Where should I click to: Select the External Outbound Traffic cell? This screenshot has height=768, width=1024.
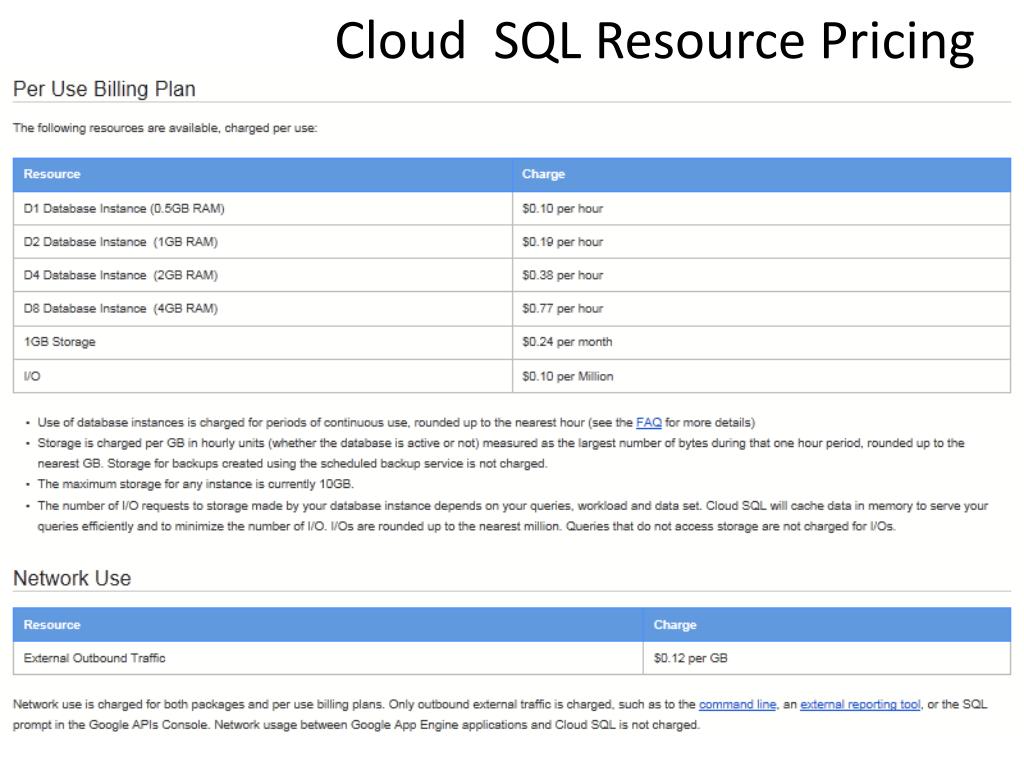(x=95, y=658)
